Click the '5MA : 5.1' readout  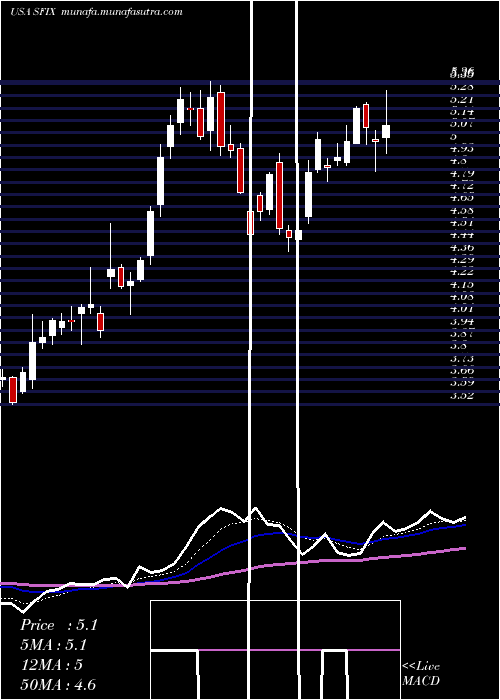point(54,645)
